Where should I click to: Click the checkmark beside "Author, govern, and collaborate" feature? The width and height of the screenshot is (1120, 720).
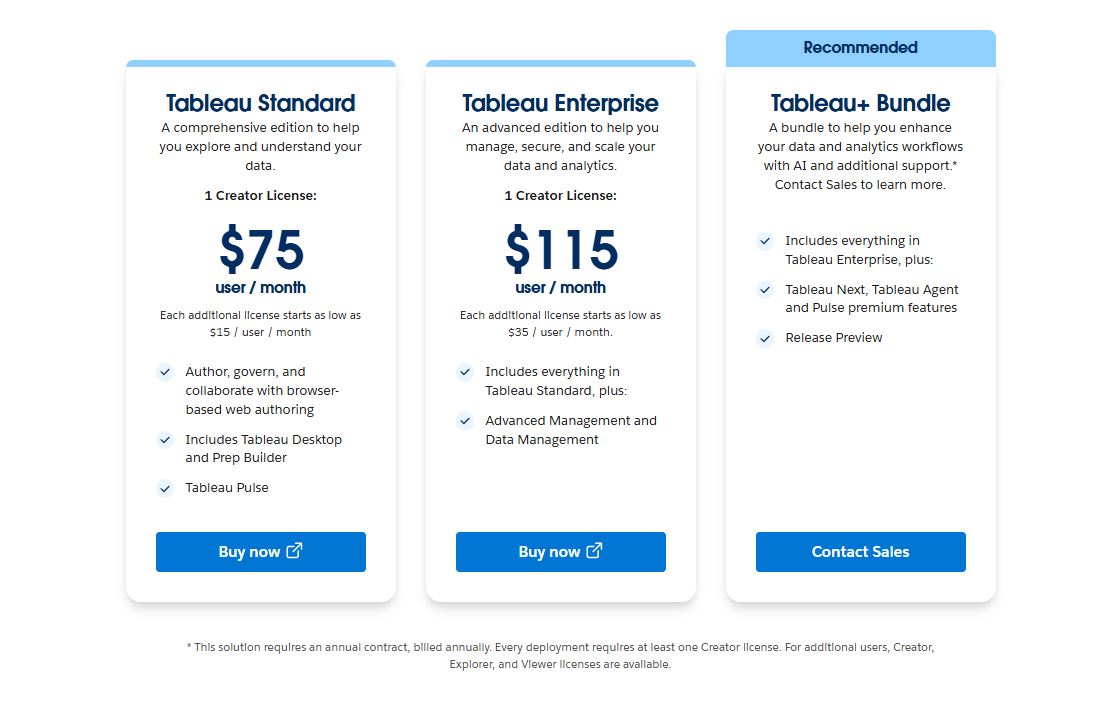coord(165,372)
